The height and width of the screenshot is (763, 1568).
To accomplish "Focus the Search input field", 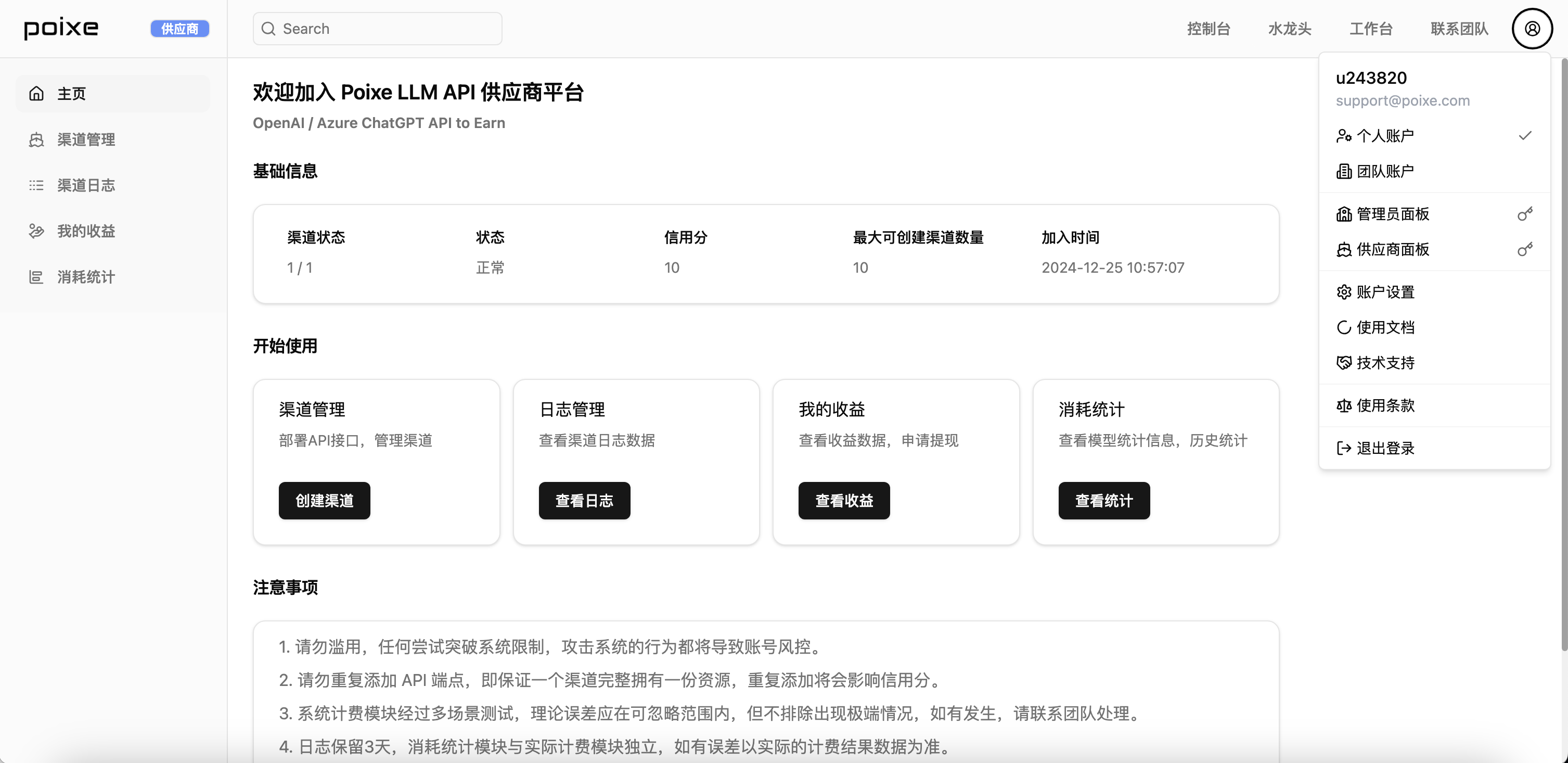I will click(x=390, y=29).
